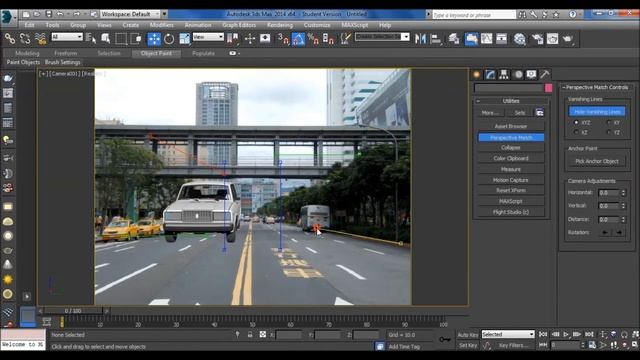Open the selection filter All dropdown
The image size is (640, 360).
[67, 37]
